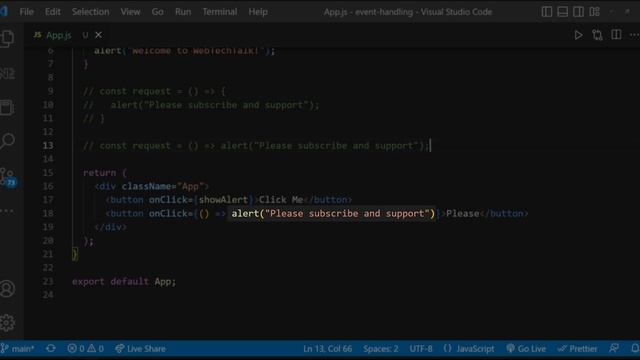Click the Prettier status bar item
Screen dimensions: 640x360
577,349
